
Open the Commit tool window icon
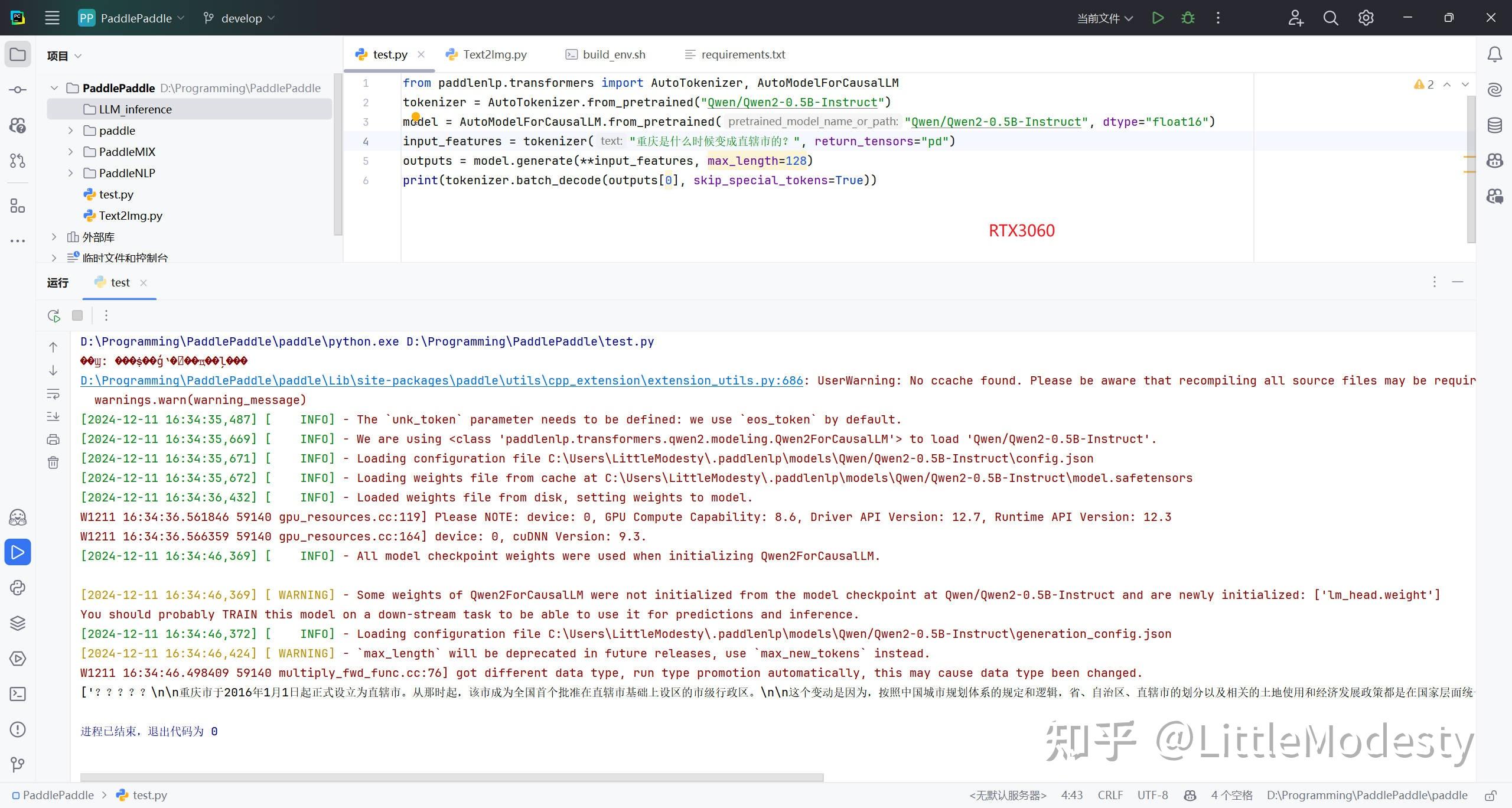coord(18,90)
